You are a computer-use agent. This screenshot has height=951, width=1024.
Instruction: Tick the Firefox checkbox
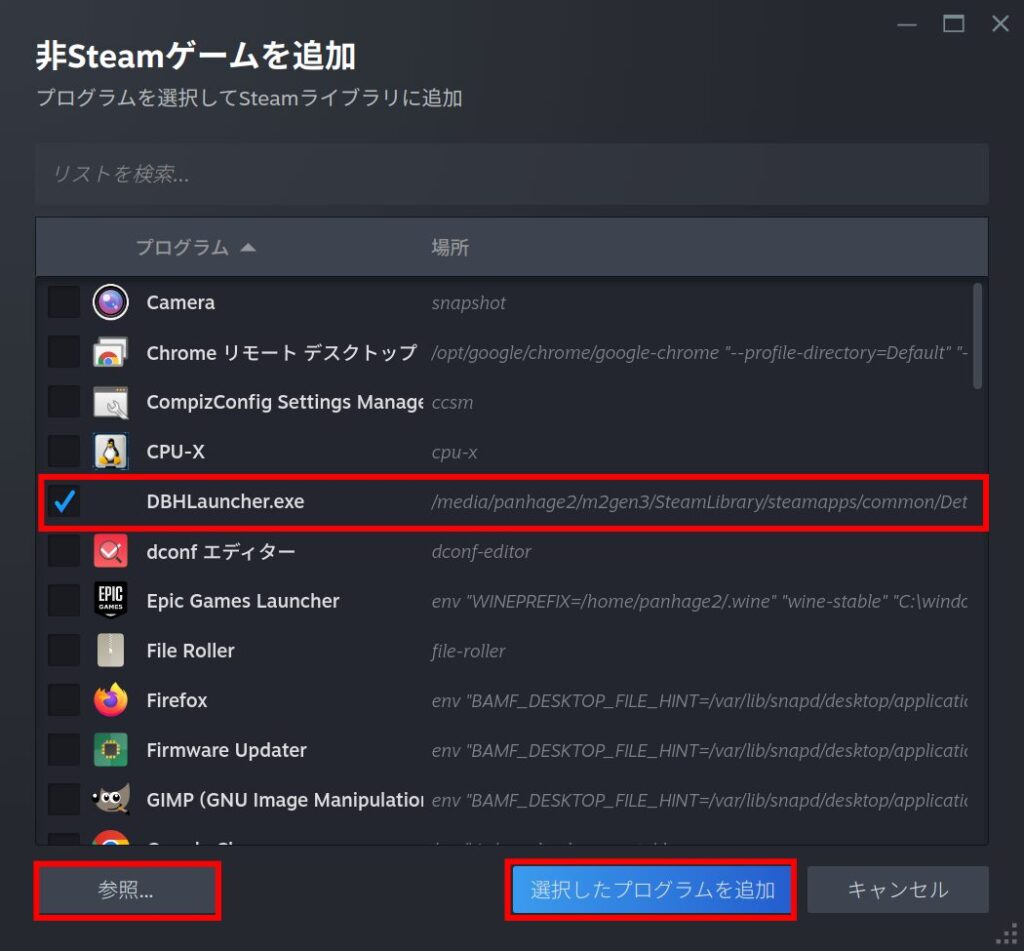click(64, 700)
